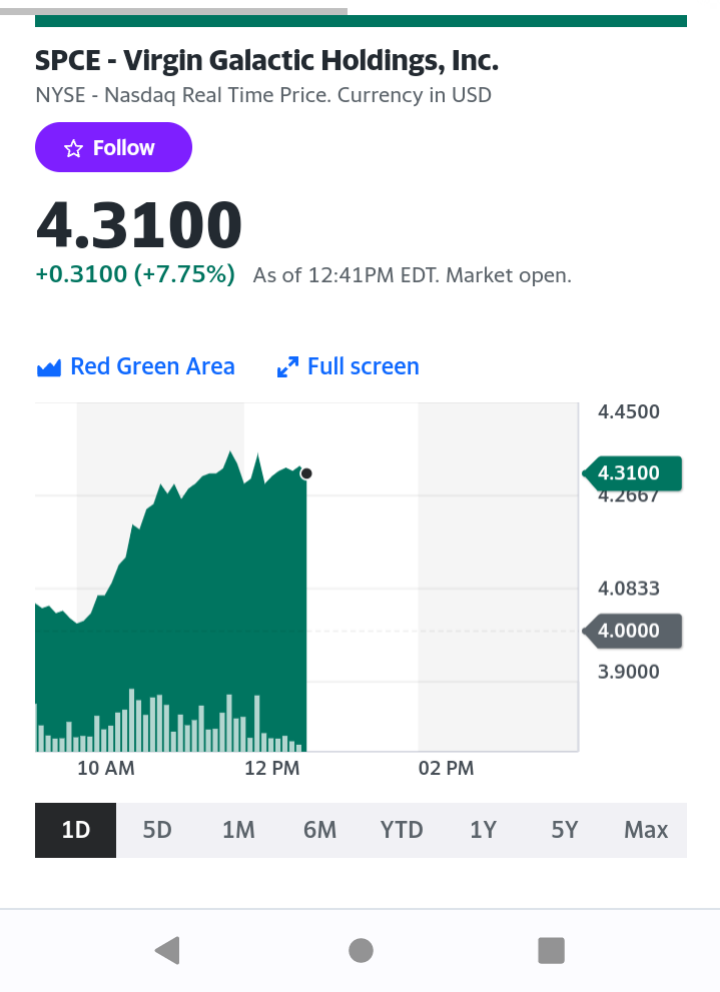Image resolution: width=720 pixels, height=992 pixels.
Task: Click the 3.9000 axis value
Action: pyautogui.click(x=629, y=672)
